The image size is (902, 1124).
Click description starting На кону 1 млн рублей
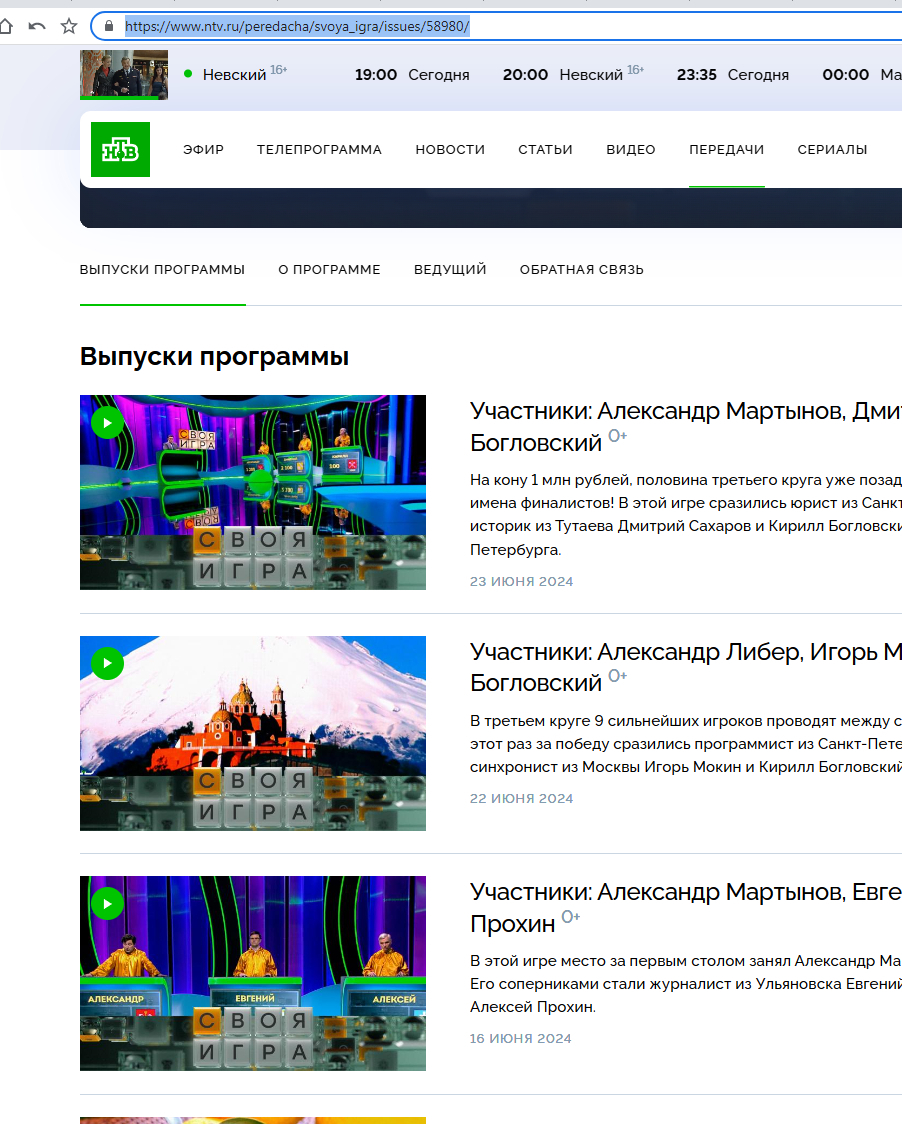685,515
